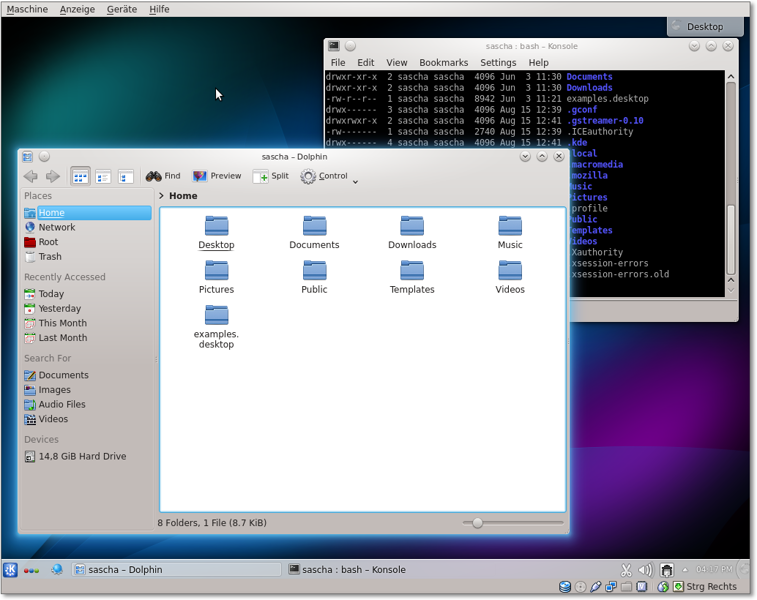
Task: Switch to Konsole via taskbar button
Action: tap(347, 570)
